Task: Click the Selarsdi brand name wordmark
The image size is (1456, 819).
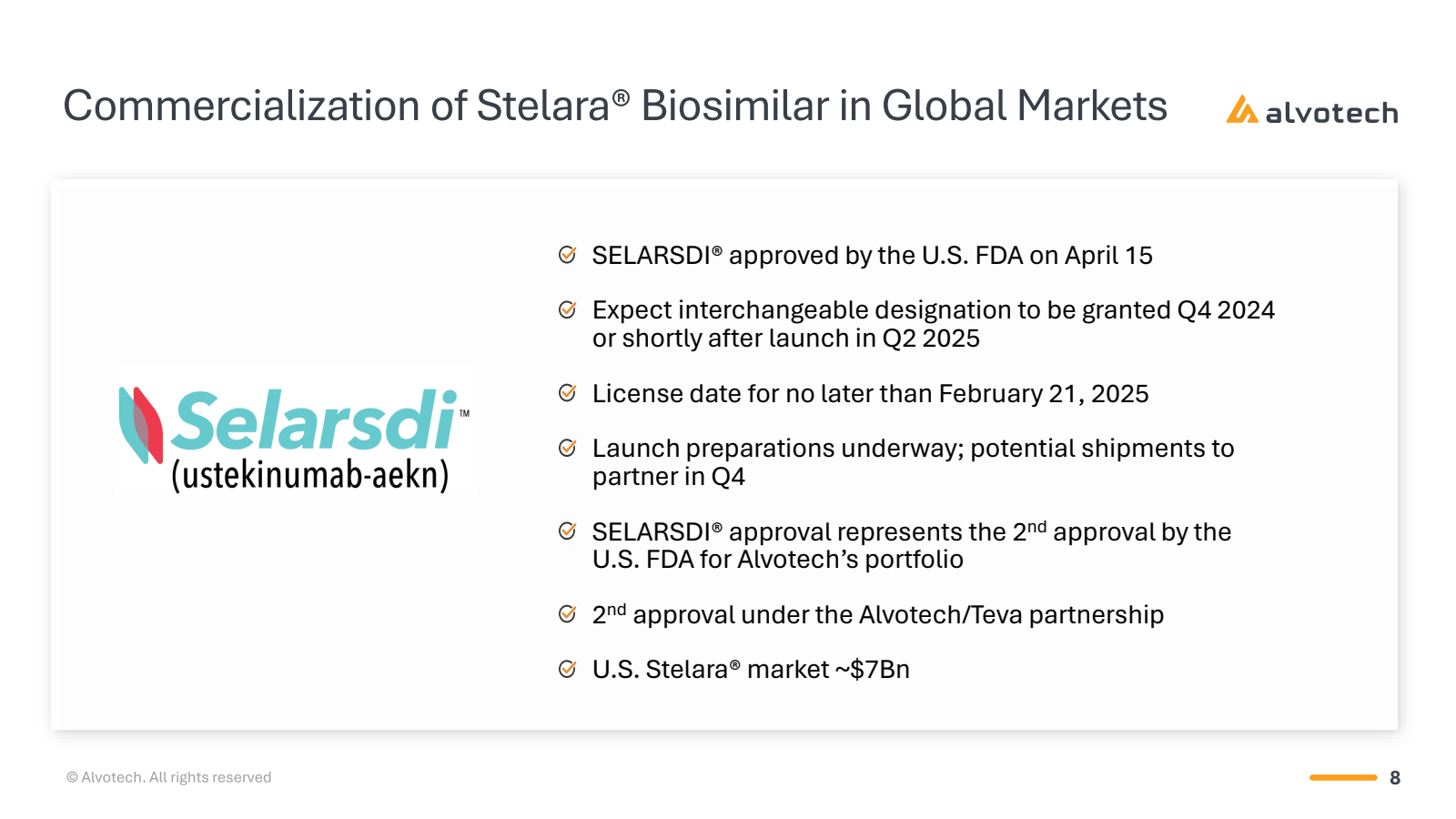Action: click(315, 420)
